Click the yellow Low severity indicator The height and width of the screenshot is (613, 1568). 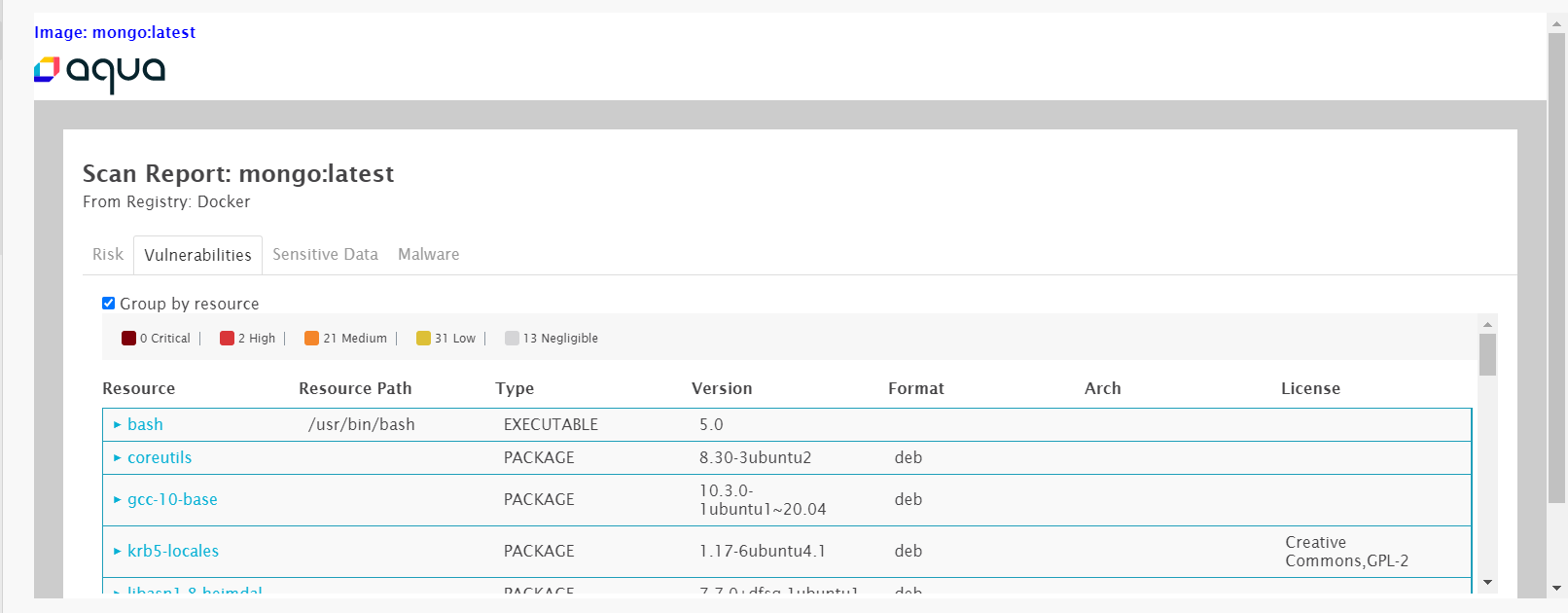pos(423,339)
